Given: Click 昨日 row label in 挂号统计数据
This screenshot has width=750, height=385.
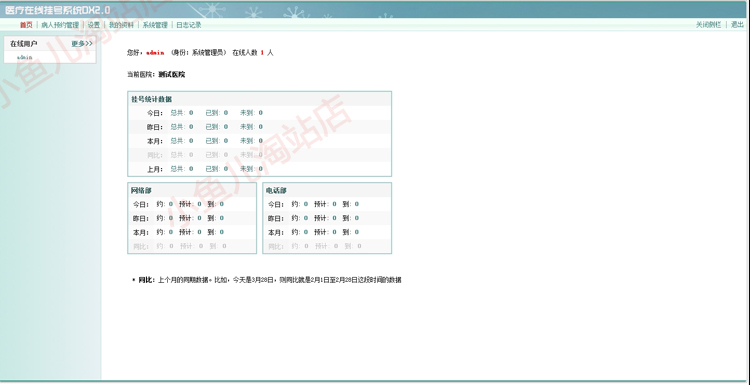Looking at the screenshot, I should [x=155, y=127].
